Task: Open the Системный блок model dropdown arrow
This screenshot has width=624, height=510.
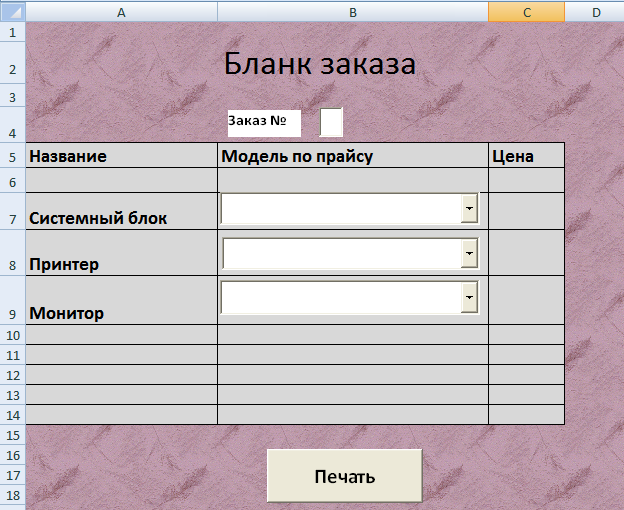Action: [470, 208]
